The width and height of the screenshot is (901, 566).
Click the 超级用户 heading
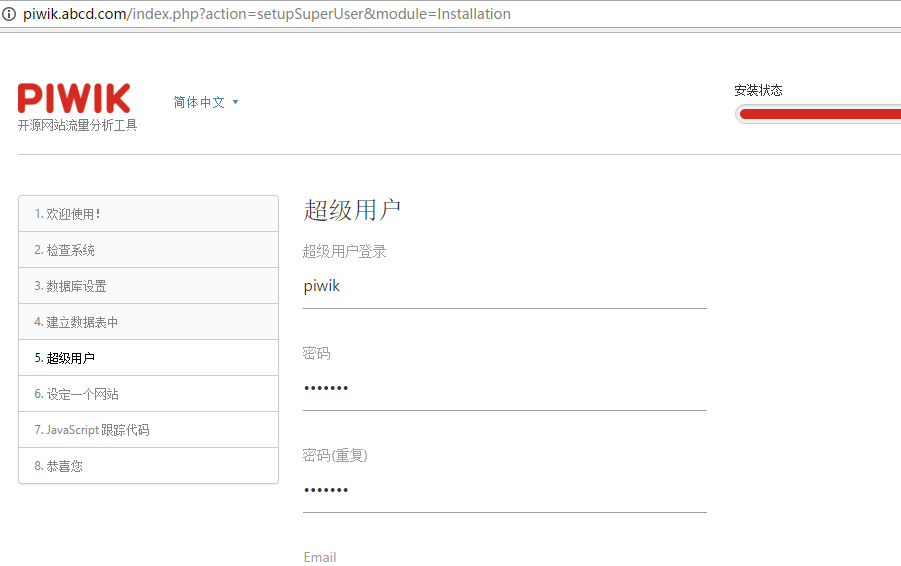(352, 210)
